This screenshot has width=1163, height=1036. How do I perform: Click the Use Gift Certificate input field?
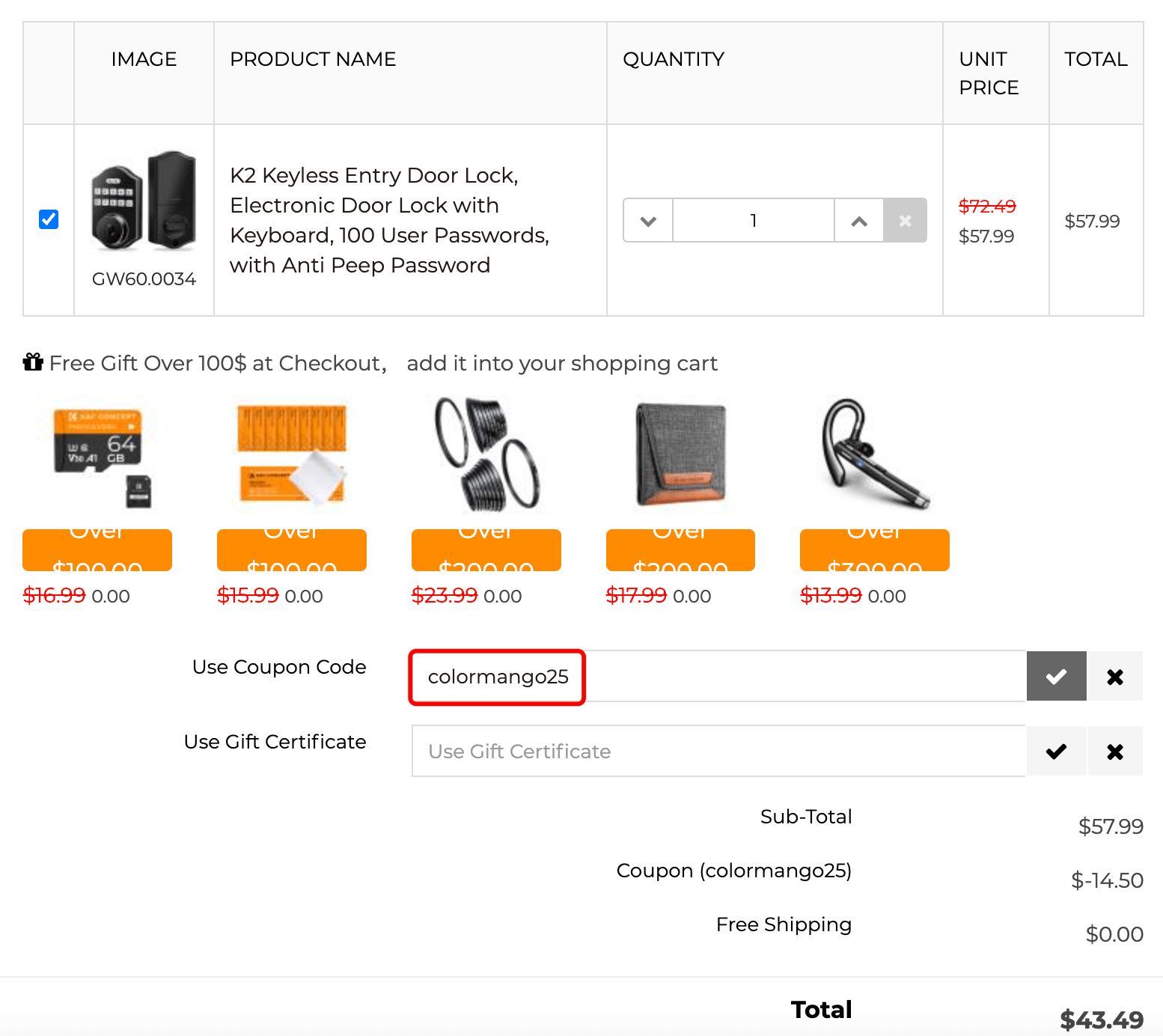pyautogui.click(x=718, y=752)
